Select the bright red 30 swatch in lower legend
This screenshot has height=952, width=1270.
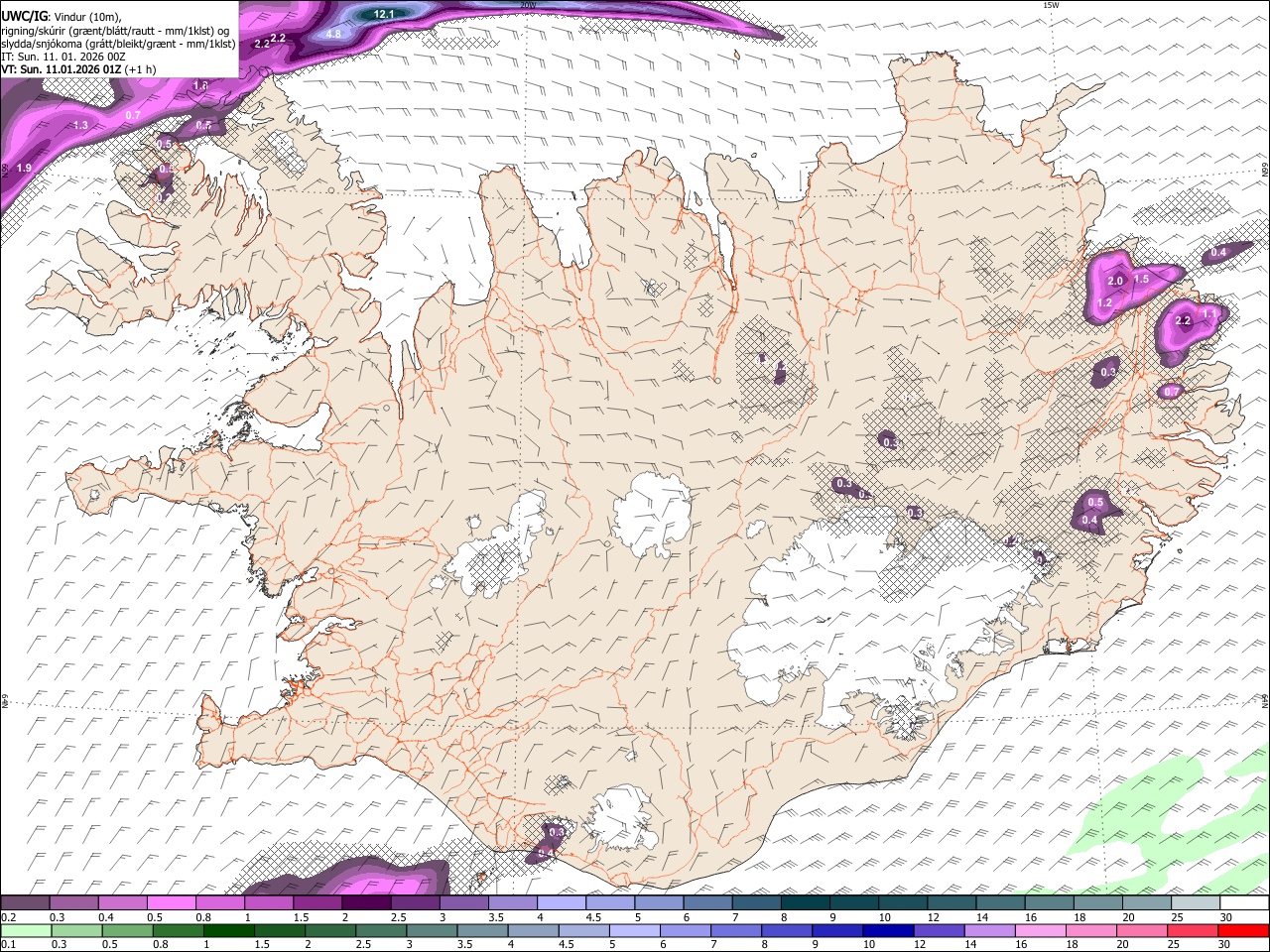(x=1243, y=930)
